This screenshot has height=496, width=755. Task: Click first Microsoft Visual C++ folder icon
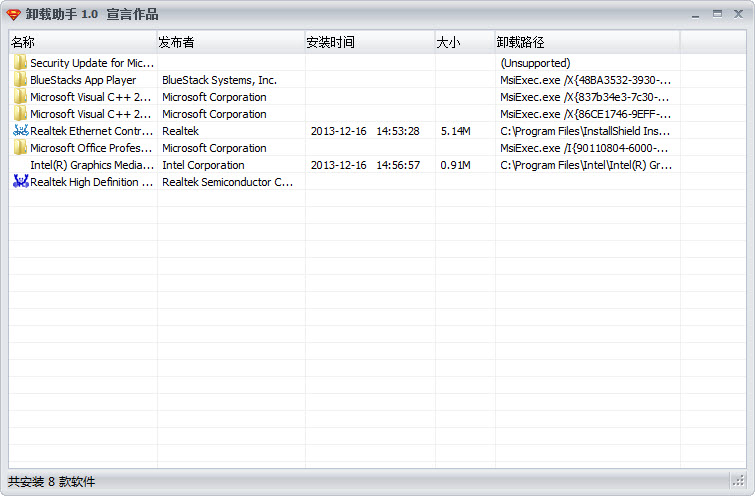(x=20, y=96)
